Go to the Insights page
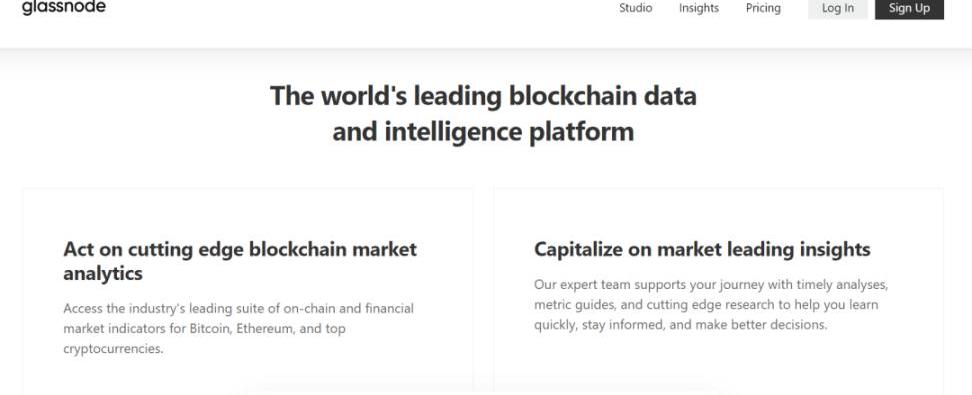The height and width of the screenshot is (395, 972). click(699, 8)
